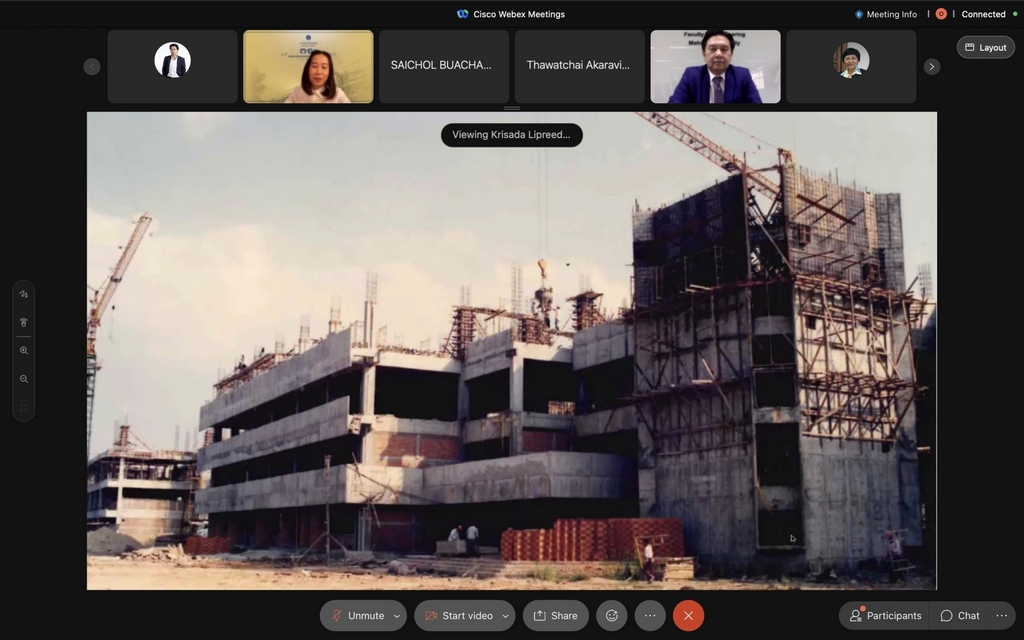Open more options in the center toolbar

[650, 616]
